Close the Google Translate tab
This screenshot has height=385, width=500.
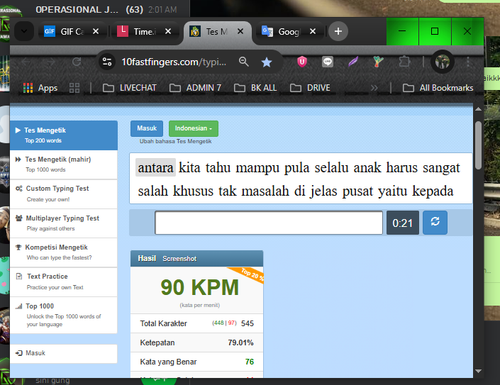(x=313, y=31)
